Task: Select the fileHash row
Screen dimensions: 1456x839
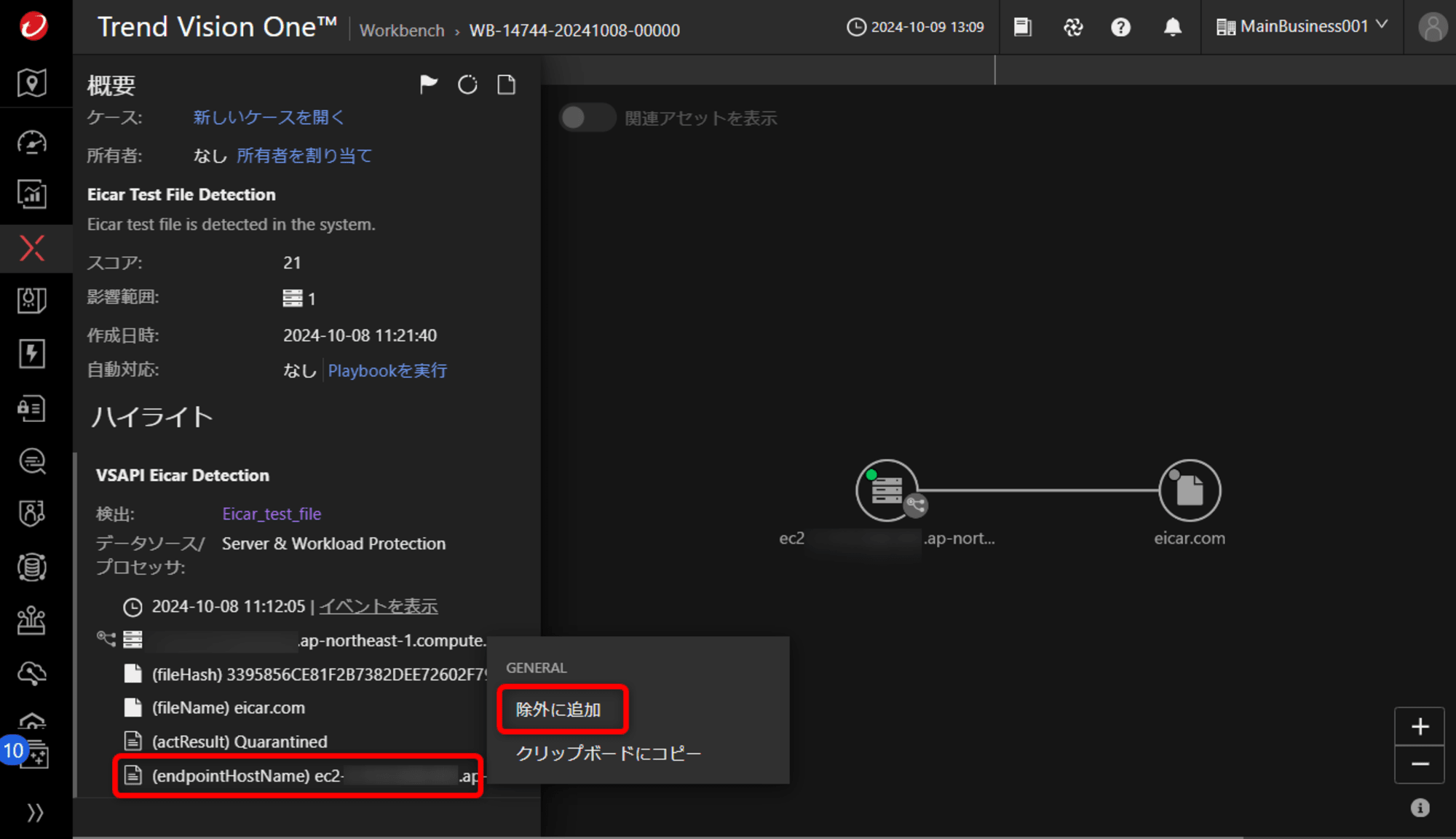Action: pyautogui.click(x=306, y=675)
